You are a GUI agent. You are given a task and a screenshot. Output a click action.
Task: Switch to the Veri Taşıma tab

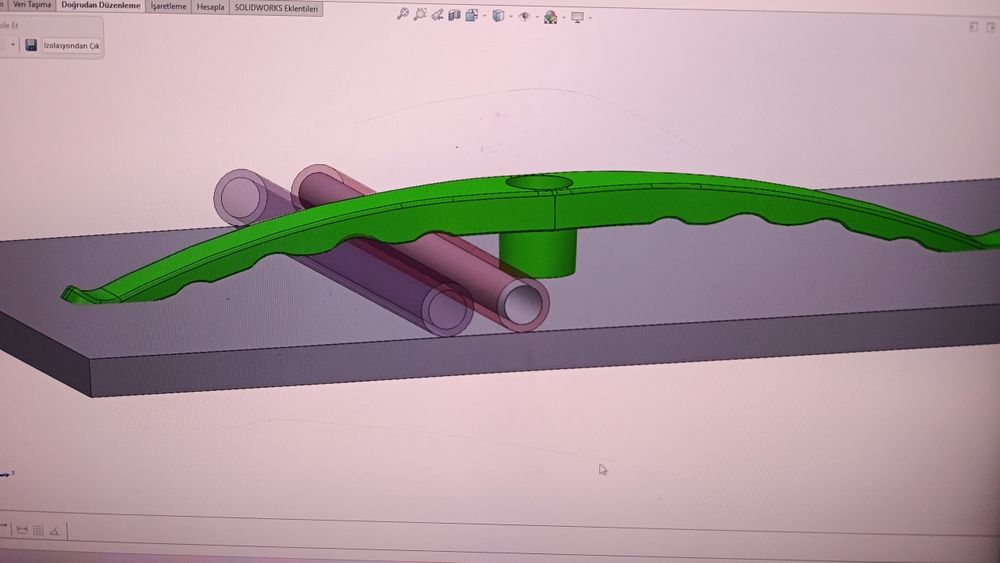(x=32, y=4)
